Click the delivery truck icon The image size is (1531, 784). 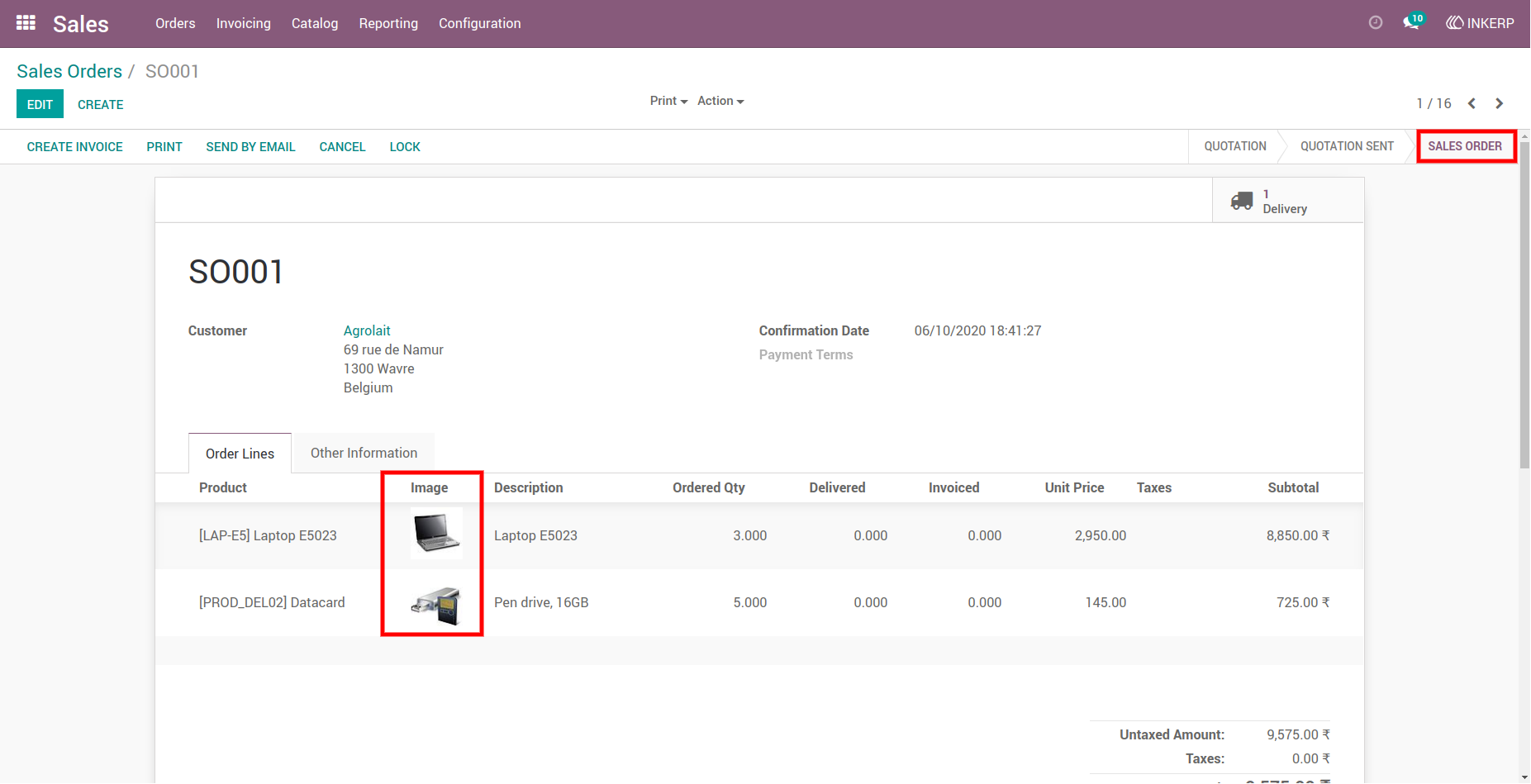[x=1242, y=201]
